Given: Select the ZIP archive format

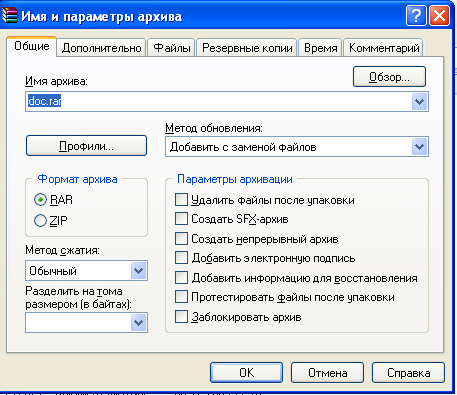Looking at the screenshot, I should point(40,220).
